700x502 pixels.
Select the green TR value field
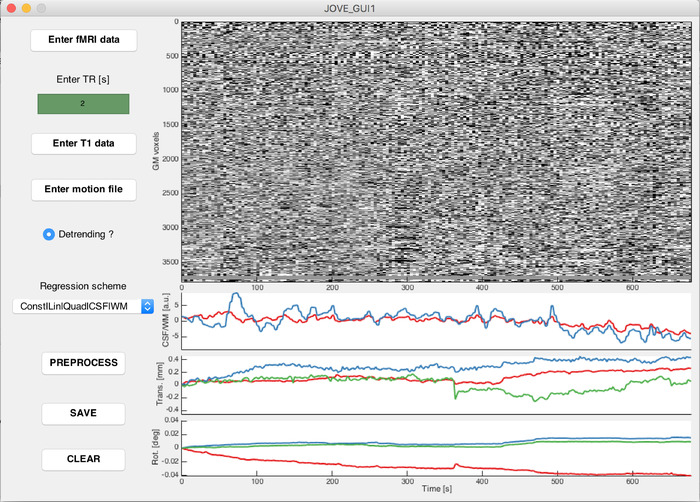83,103
